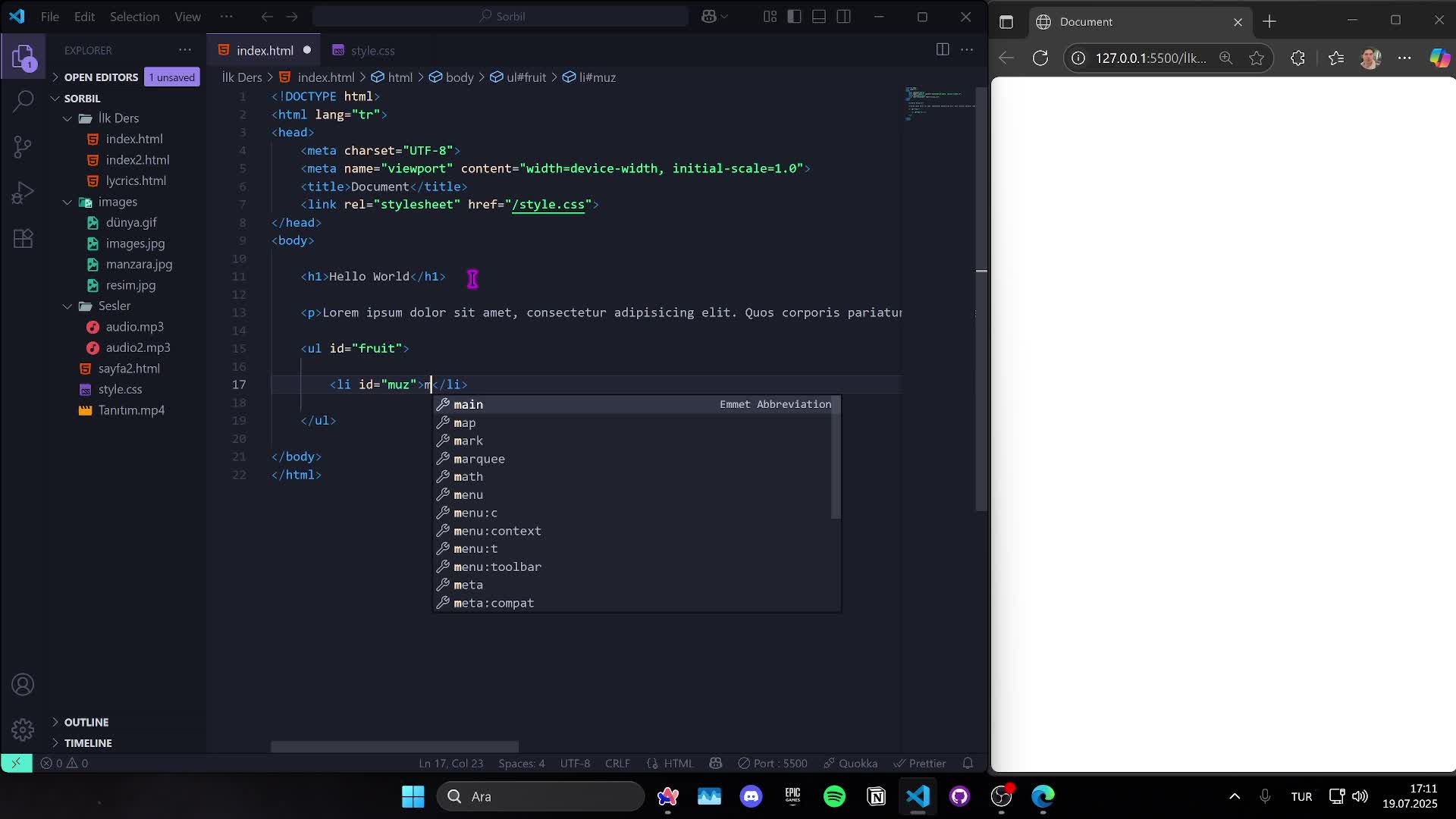1456x819 pixels.
Task: Open the Copilot dropdown arrow in title bar
Action: 724,17
